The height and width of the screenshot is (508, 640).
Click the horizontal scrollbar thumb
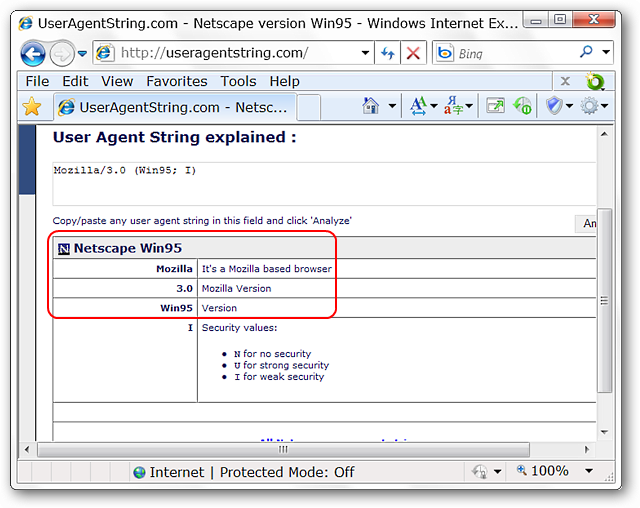pos(283,450)
